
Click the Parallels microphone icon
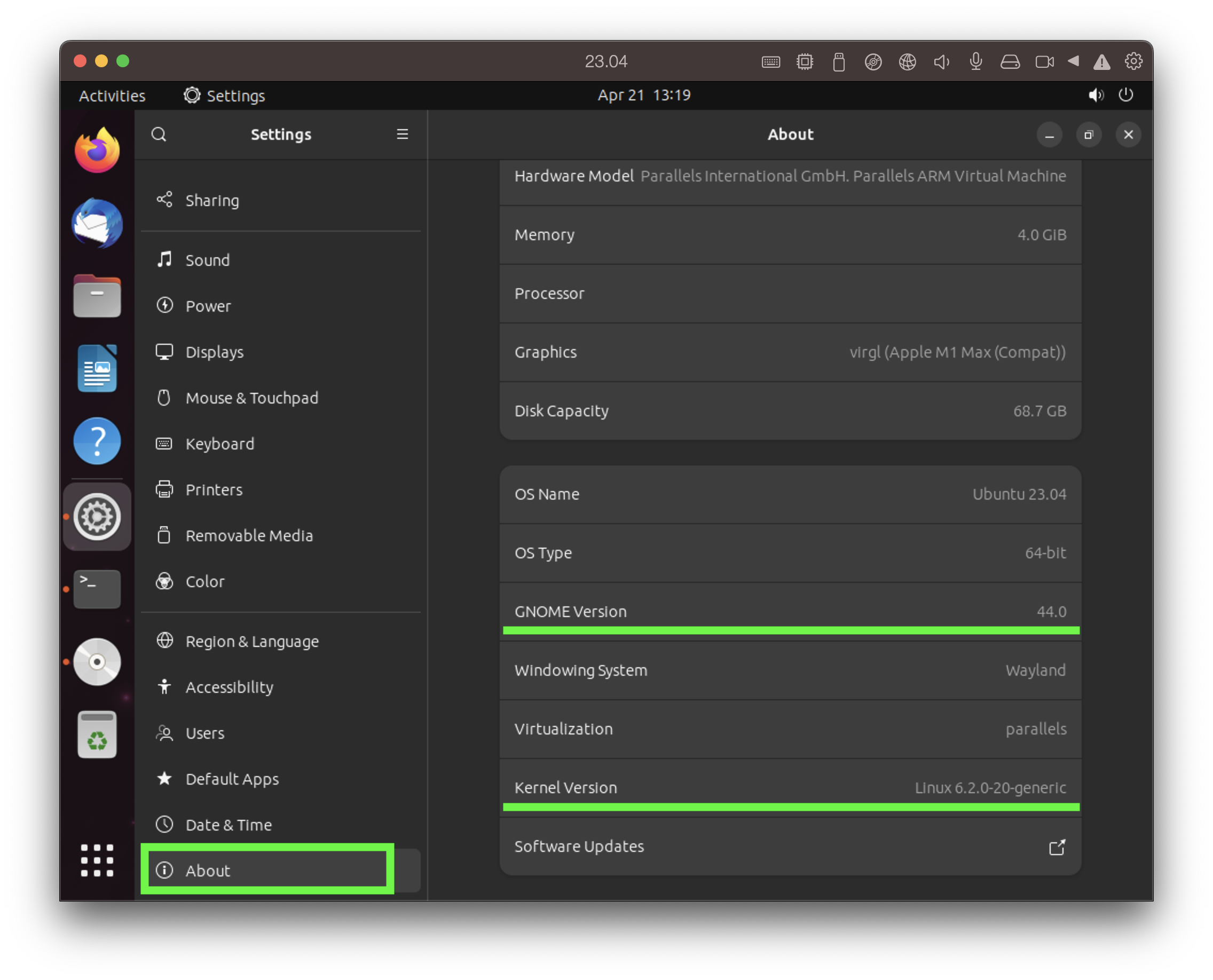[976, 61]
